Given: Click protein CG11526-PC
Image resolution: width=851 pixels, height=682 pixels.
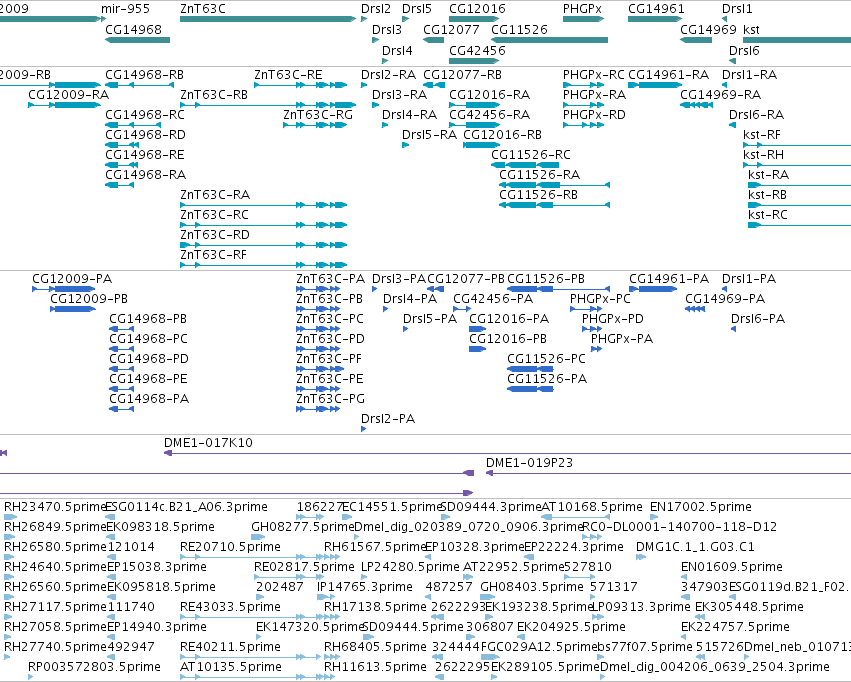Looking at the screenshot, I should (530, 369).
